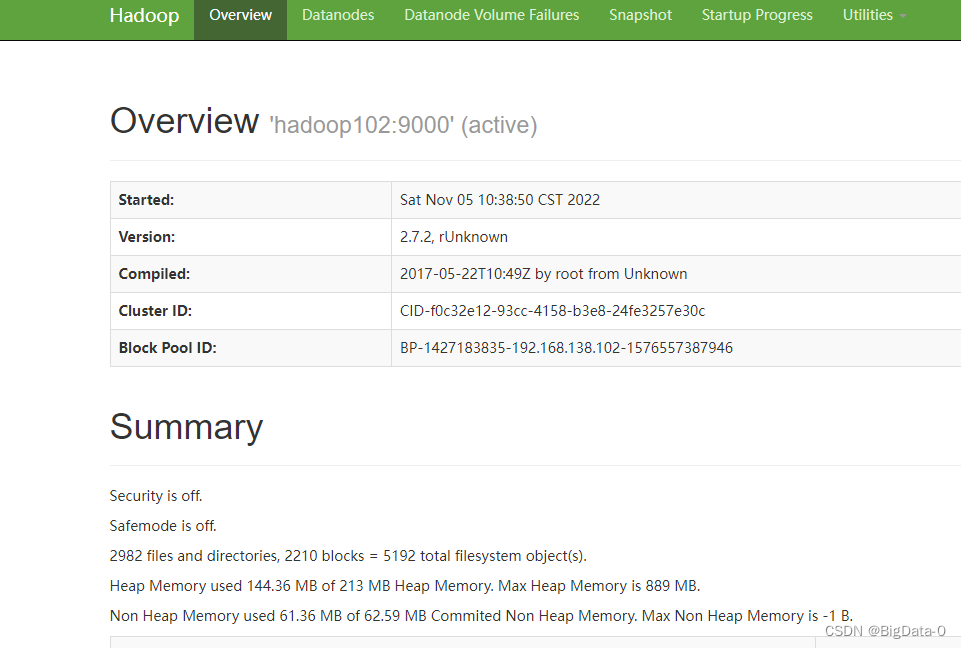The height and width of the screenshot is (648, 961).
Task: Go to the Snapshot tab
Action: coord(640,15)
